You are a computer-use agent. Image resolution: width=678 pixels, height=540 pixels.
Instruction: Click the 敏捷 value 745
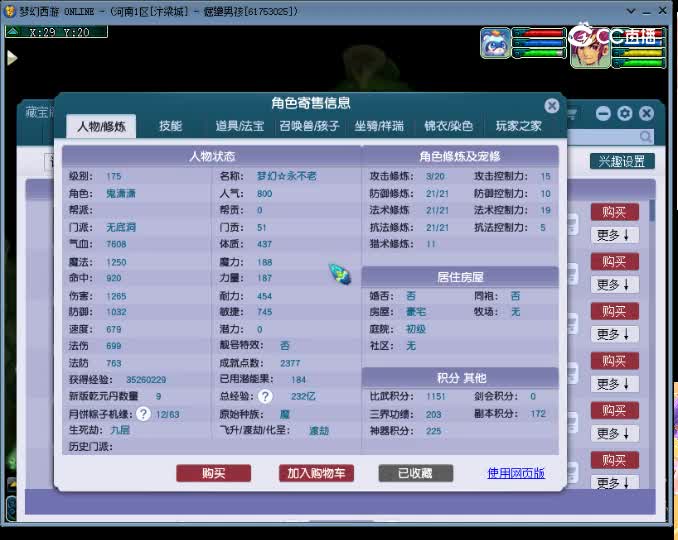point(264,312)
